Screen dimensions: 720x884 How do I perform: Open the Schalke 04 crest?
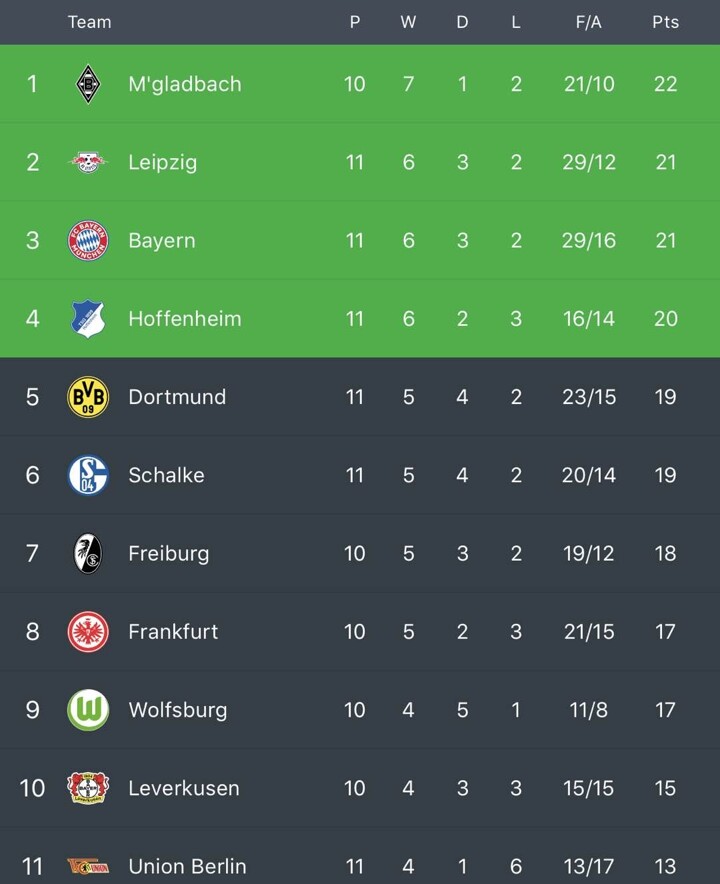click(x=88, y=475)
